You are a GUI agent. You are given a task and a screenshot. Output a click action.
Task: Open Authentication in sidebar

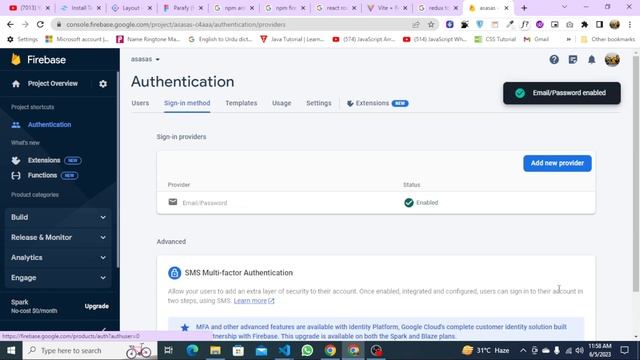[x=49, y=125]
